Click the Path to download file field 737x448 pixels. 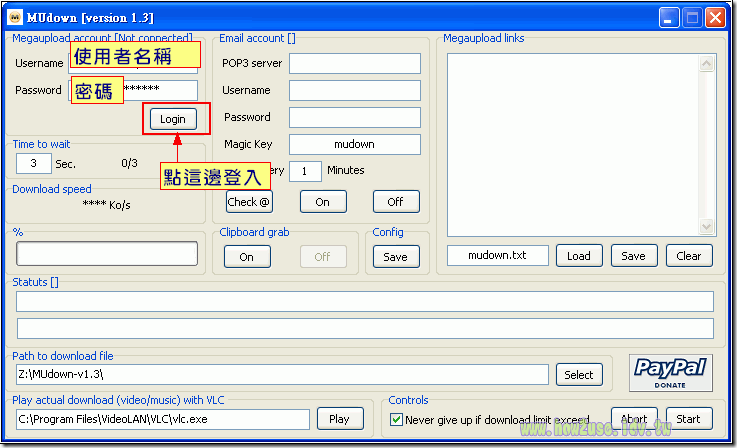tap(282, 375)
